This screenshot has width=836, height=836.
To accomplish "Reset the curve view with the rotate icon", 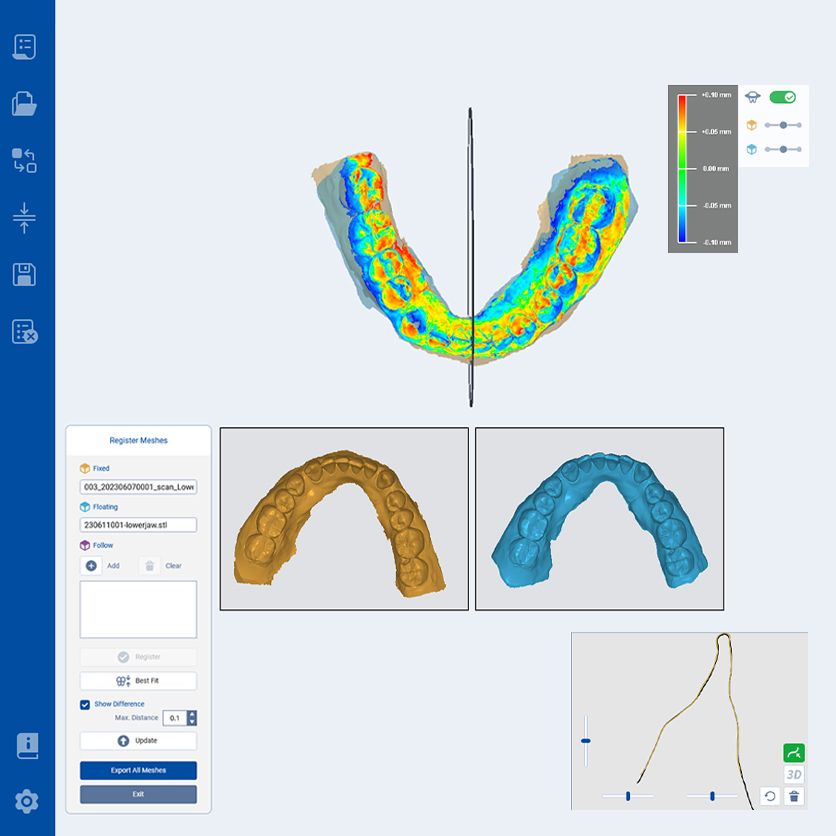I will (770, 795).
